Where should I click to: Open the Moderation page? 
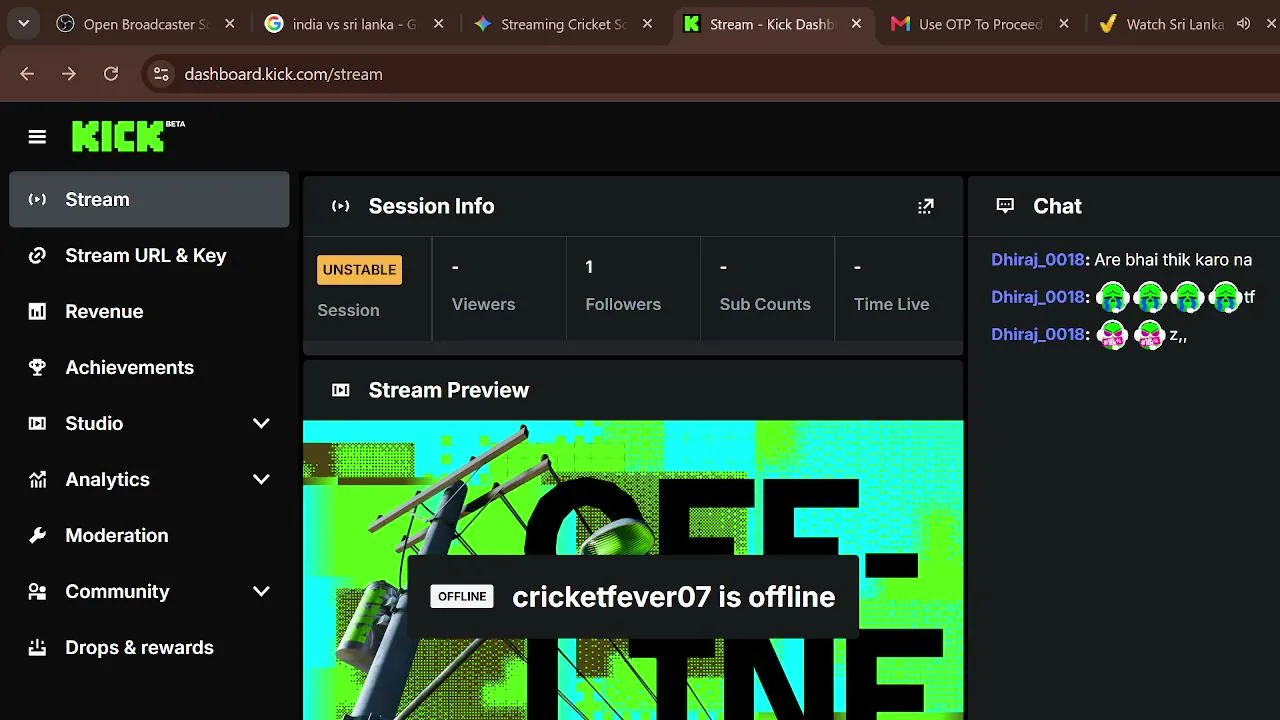point(149,535)
